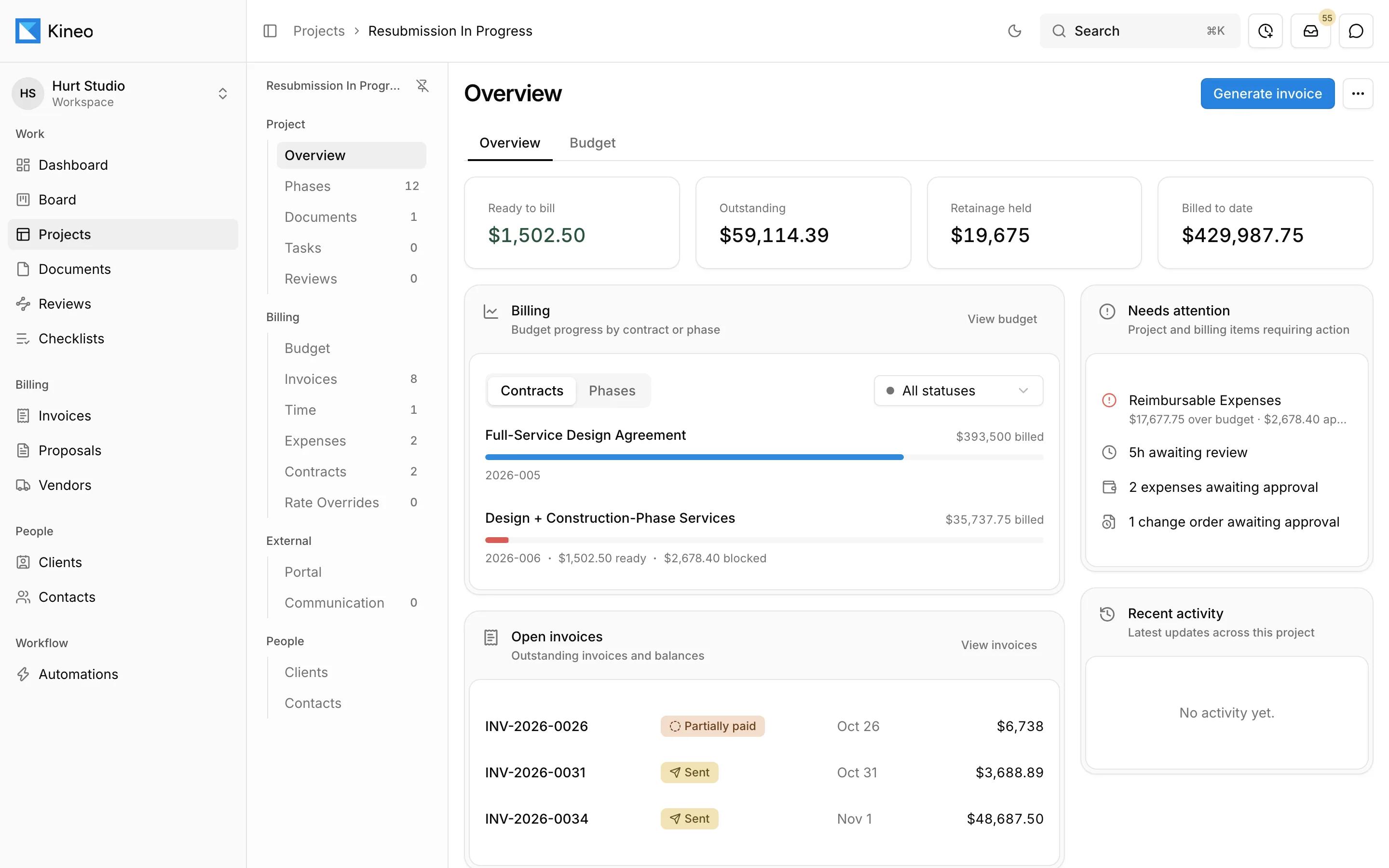
Task: Toggle the sidebar panel icon
Action: (270, 31)
